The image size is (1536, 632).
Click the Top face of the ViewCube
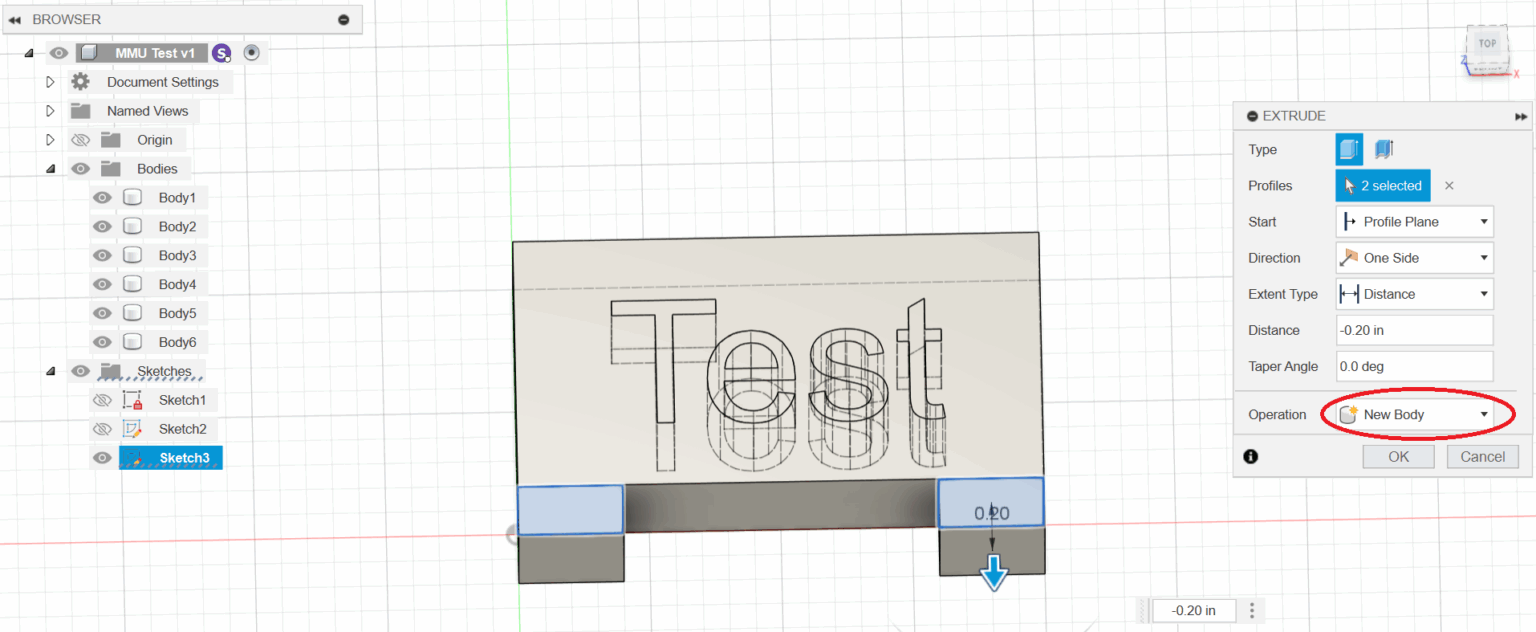(1487, 44)
